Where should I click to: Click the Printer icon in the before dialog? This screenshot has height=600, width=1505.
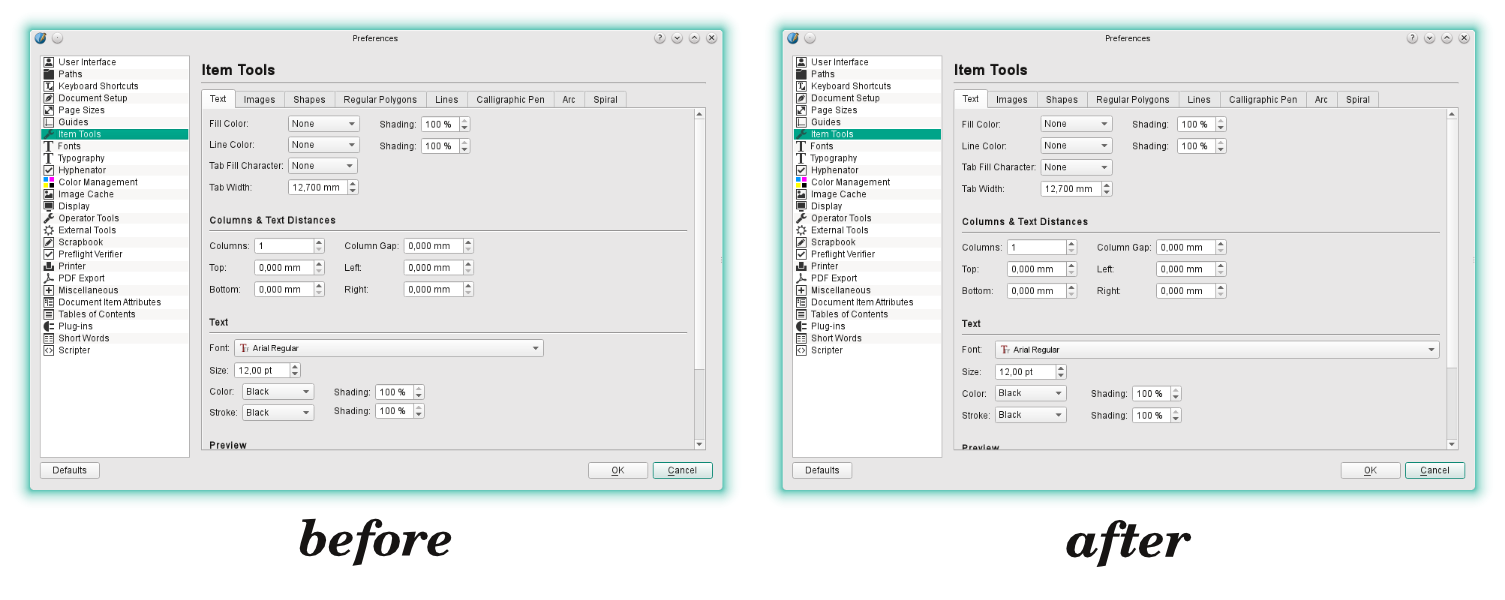(x=48, y=266)
